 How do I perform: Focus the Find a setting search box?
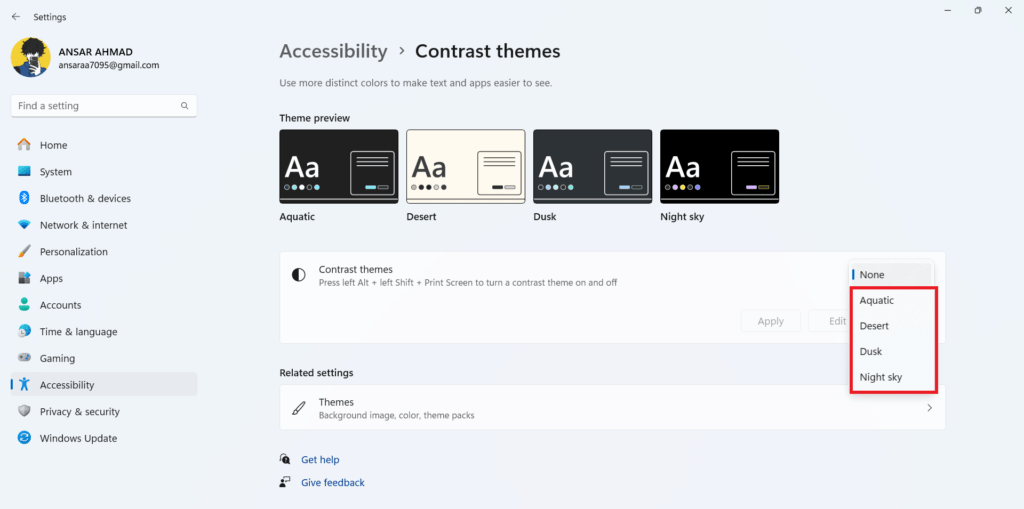coord(104,106)
